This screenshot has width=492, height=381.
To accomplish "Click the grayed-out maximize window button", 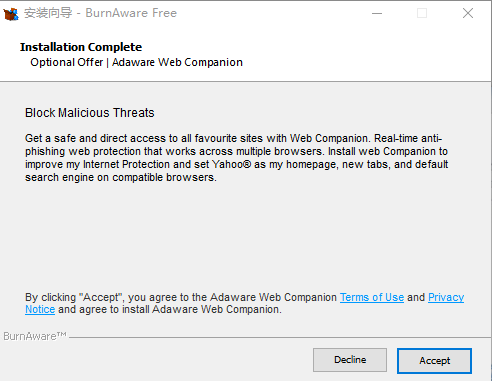I will click(422, 13).
